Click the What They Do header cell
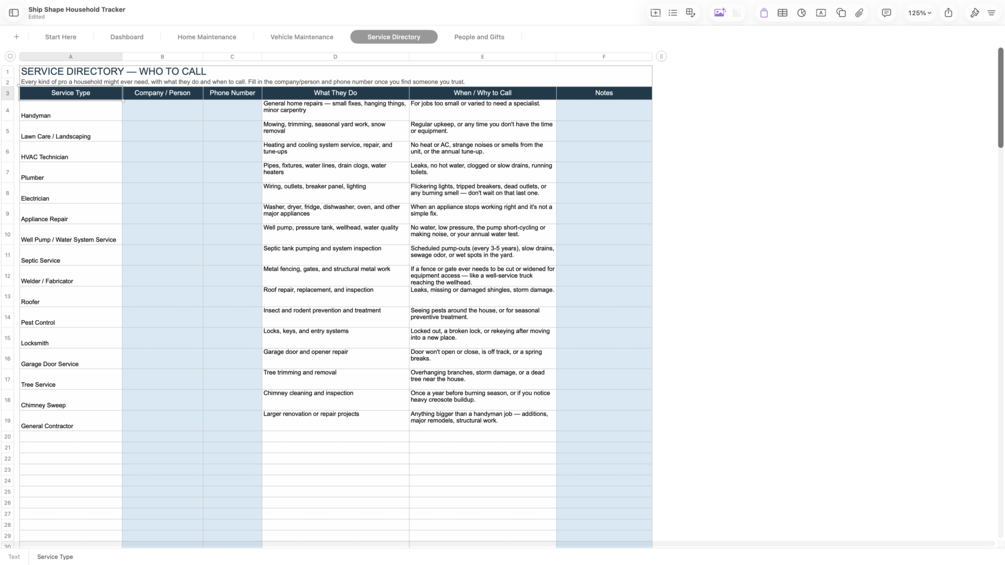The height and width of the screenshot is (565, 1005). pos(335,94)
